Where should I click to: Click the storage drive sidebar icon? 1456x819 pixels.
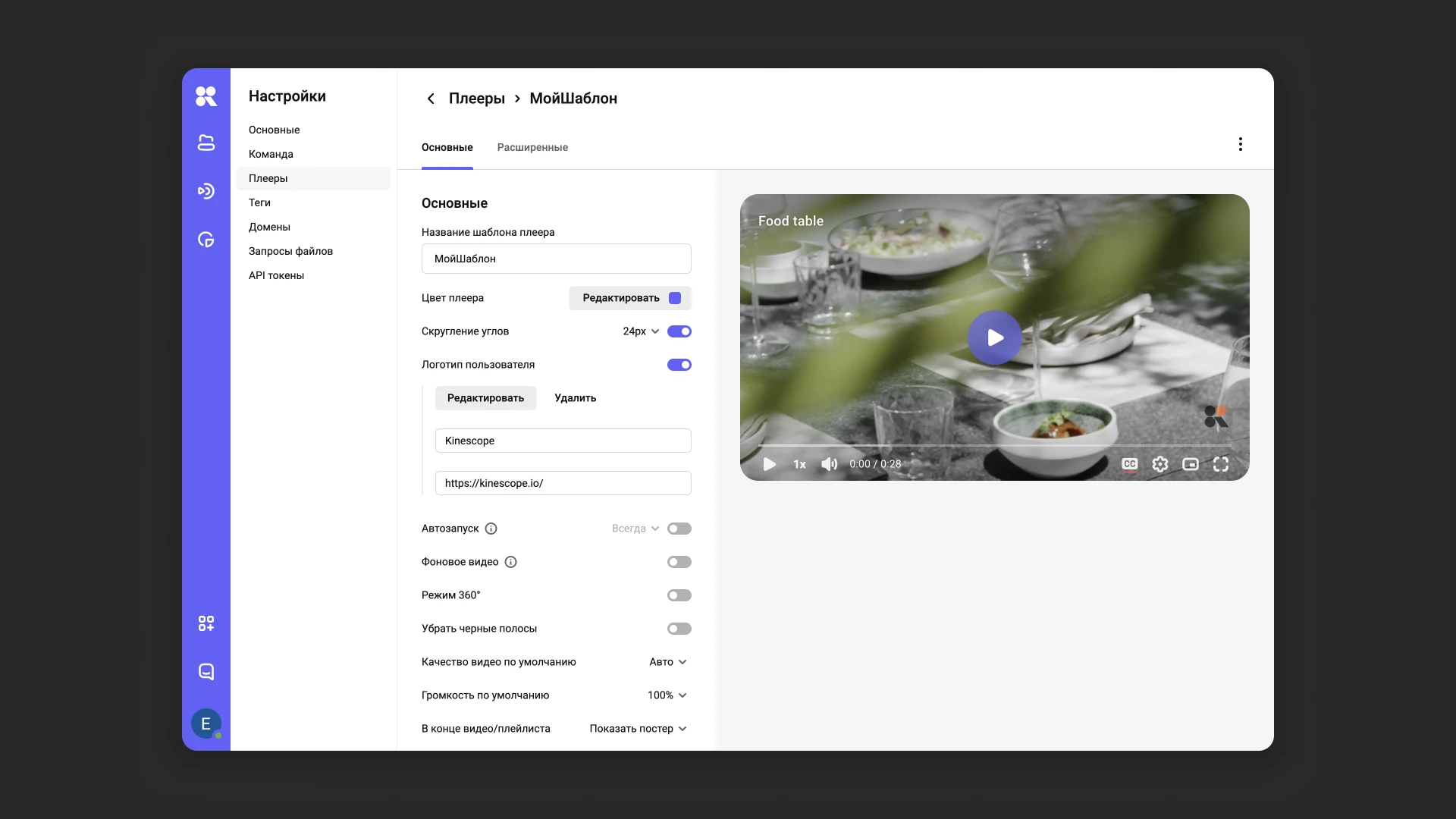[x=206, y=143]
